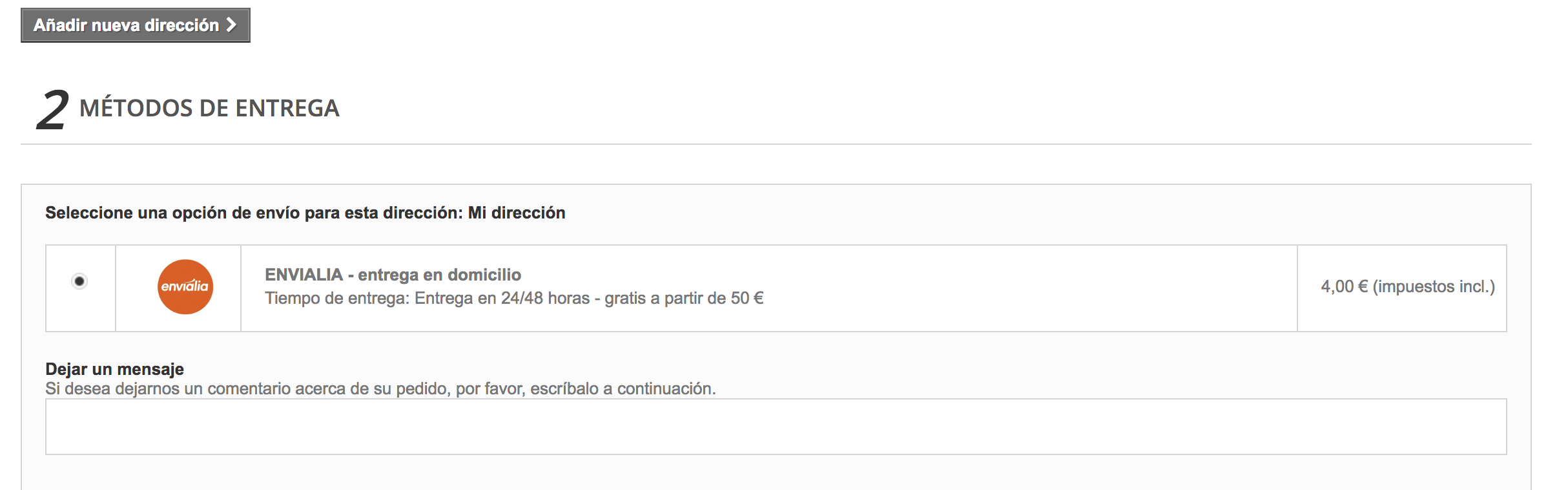Click the large step number 2
This screenshot has width=1568, height=490.
click(52, 110)
